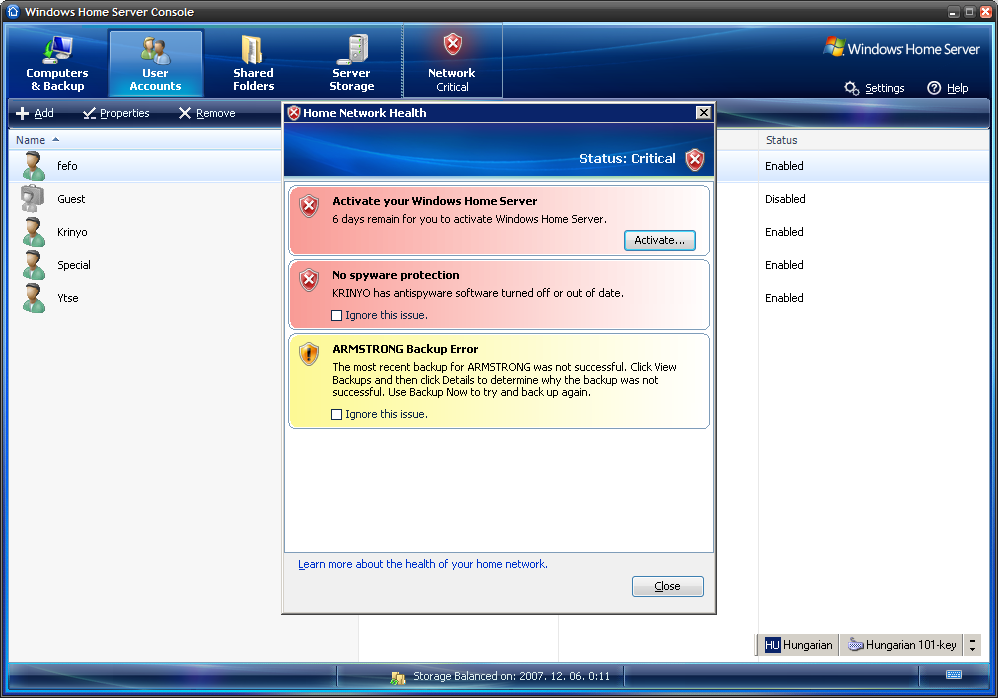Select the Guest user name
This screenshot has height=698, width=998.
[x=71, y=199]
